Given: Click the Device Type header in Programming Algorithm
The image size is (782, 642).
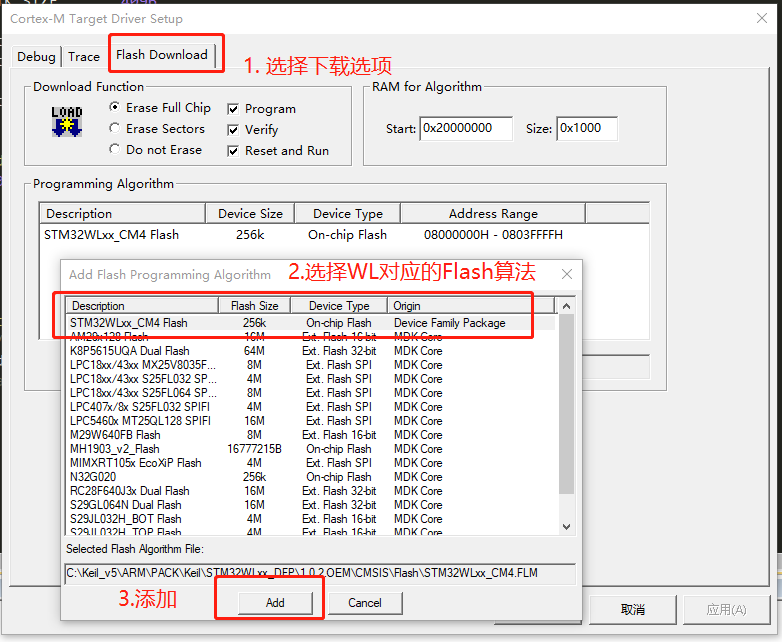Looking at the screenshot, I should pyautogui.click(x=348, y=214).
